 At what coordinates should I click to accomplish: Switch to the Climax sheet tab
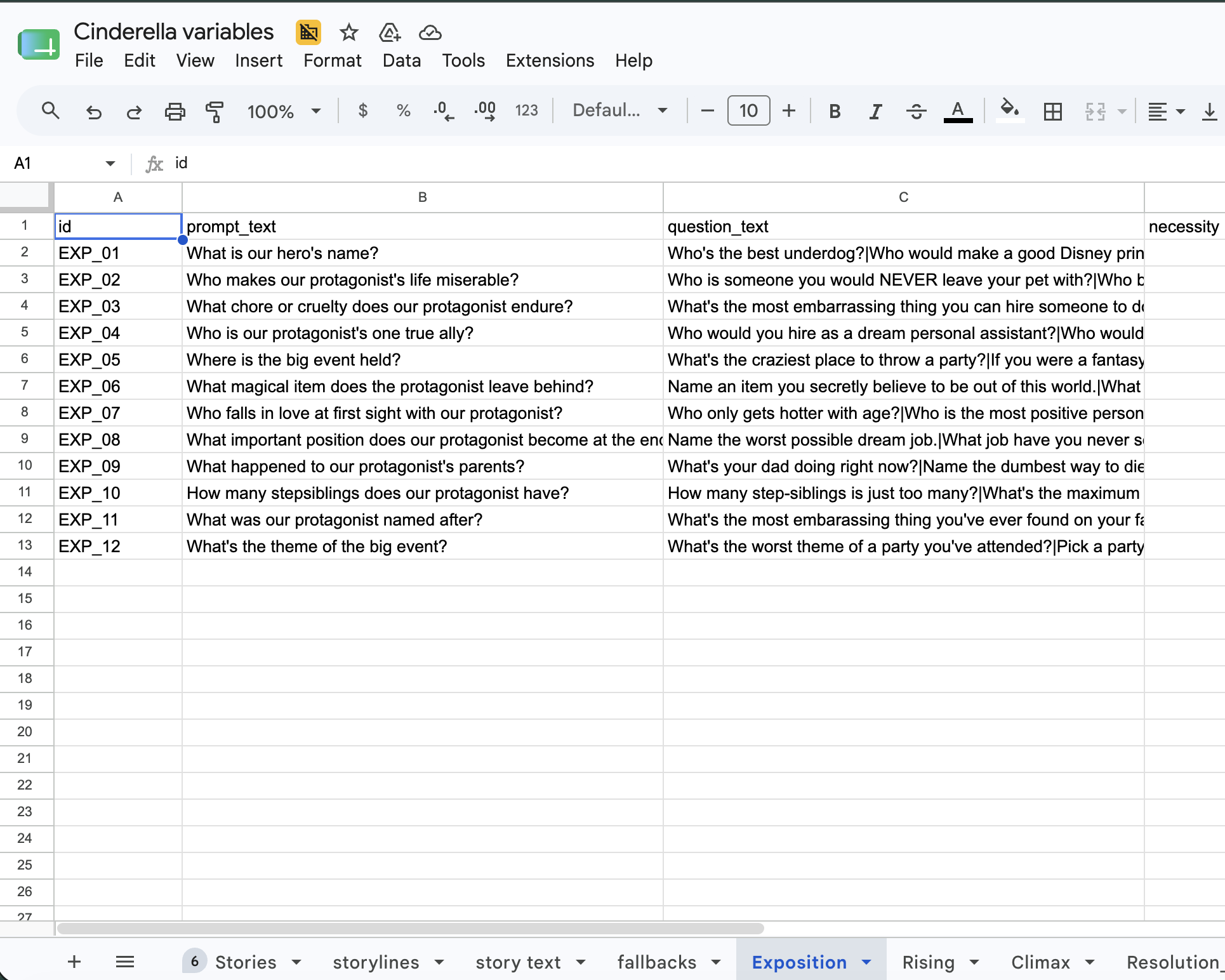pyautogui.click(x=1040, y=962)
